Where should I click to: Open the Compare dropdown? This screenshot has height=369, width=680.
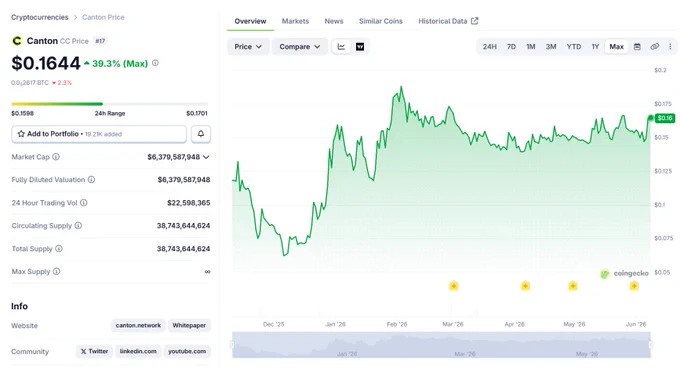pyautogui.click(x=300, y=46)
